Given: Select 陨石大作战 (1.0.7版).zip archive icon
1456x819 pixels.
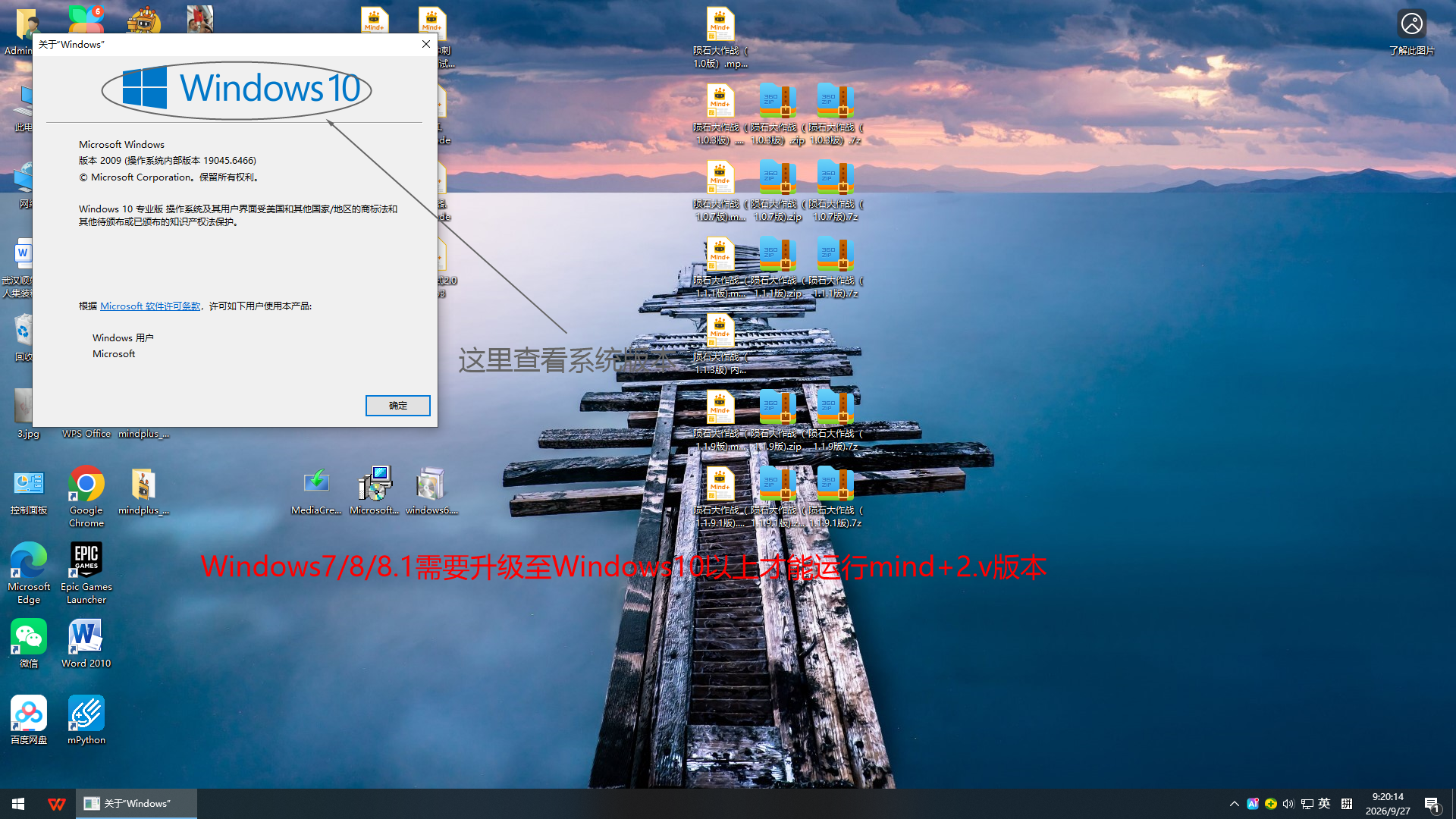Looking at the screenshot, I should tap(777, 191).
